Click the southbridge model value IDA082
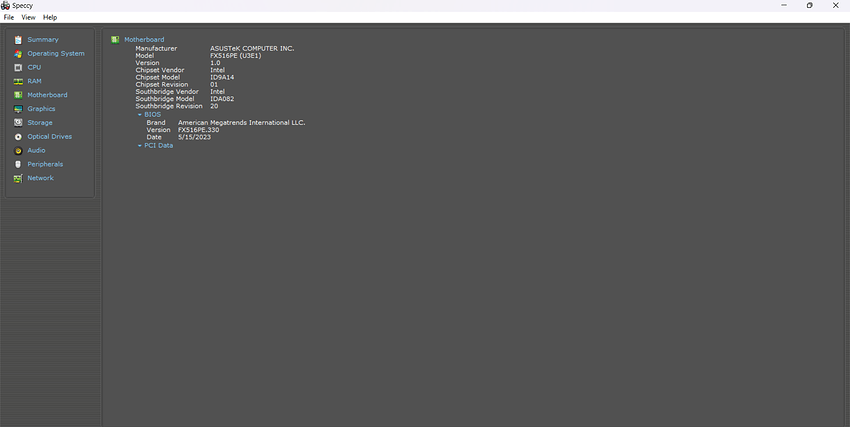This screenshot has height=427, width=850. click(222, 99)
